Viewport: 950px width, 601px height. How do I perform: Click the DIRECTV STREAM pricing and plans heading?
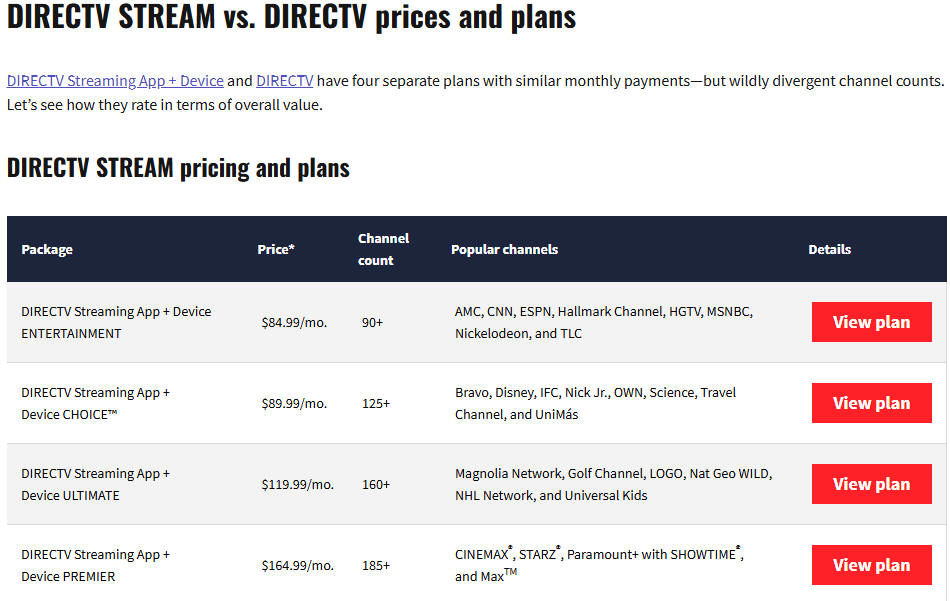click(x=178, y=168)
